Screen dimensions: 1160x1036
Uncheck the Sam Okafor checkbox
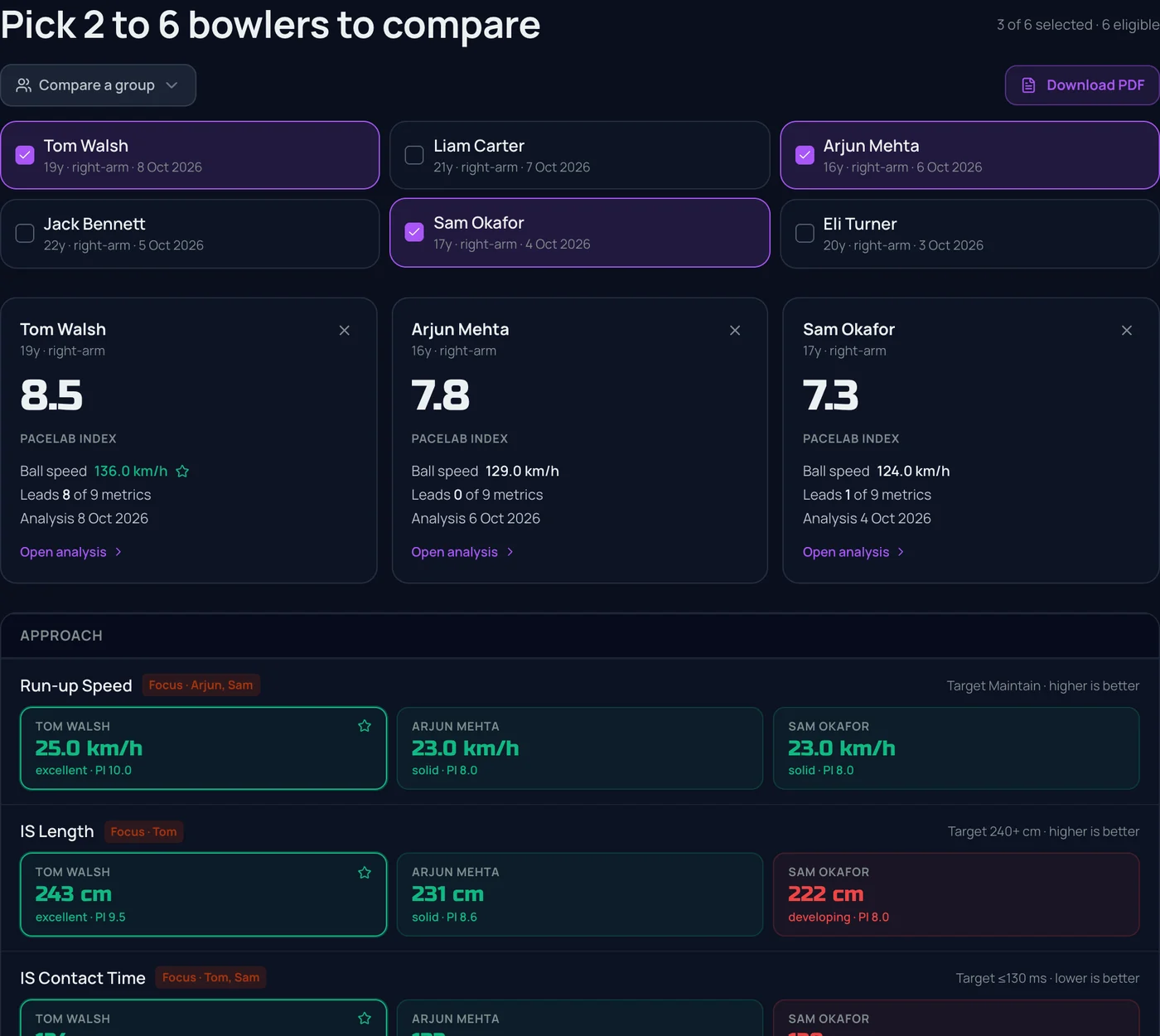pyautogui.click(x=414, y=233)
